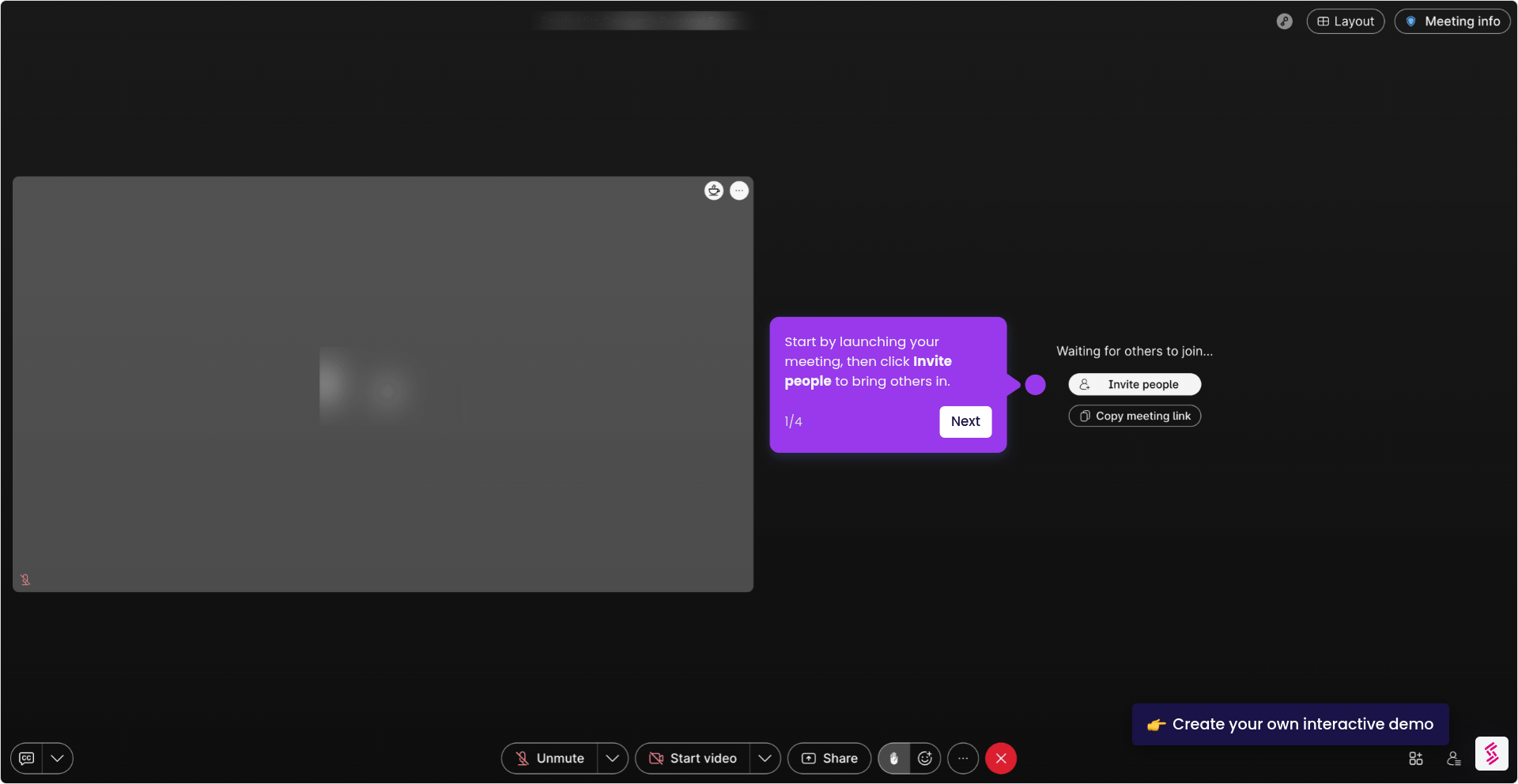Screen dimensions: 1518x784
Task: Click the virtual assistant icon on video tile
Action: point(714,190)
